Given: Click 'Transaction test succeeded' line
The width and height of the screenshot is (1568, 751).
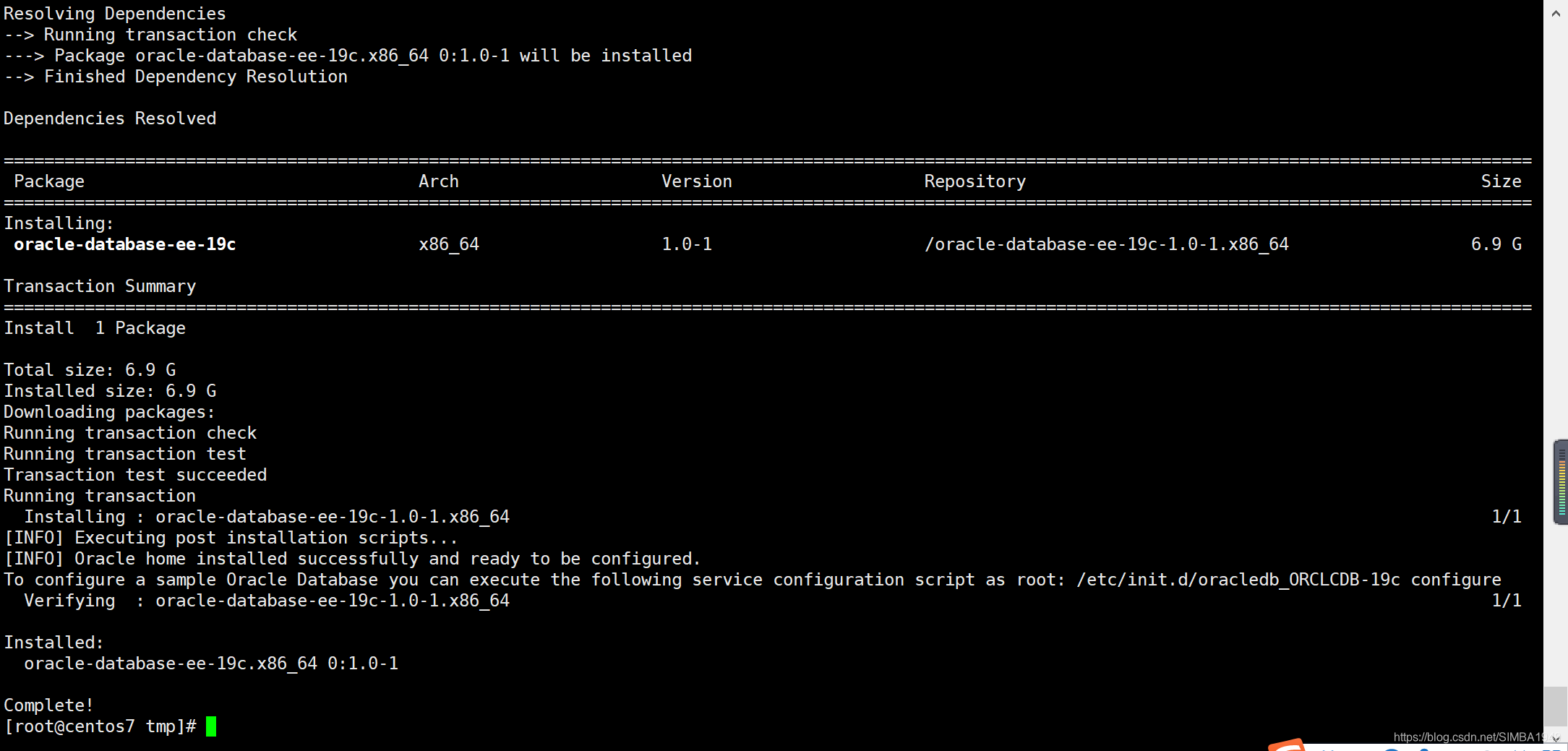Looking at the screenshot, I should tap(135, 475).
